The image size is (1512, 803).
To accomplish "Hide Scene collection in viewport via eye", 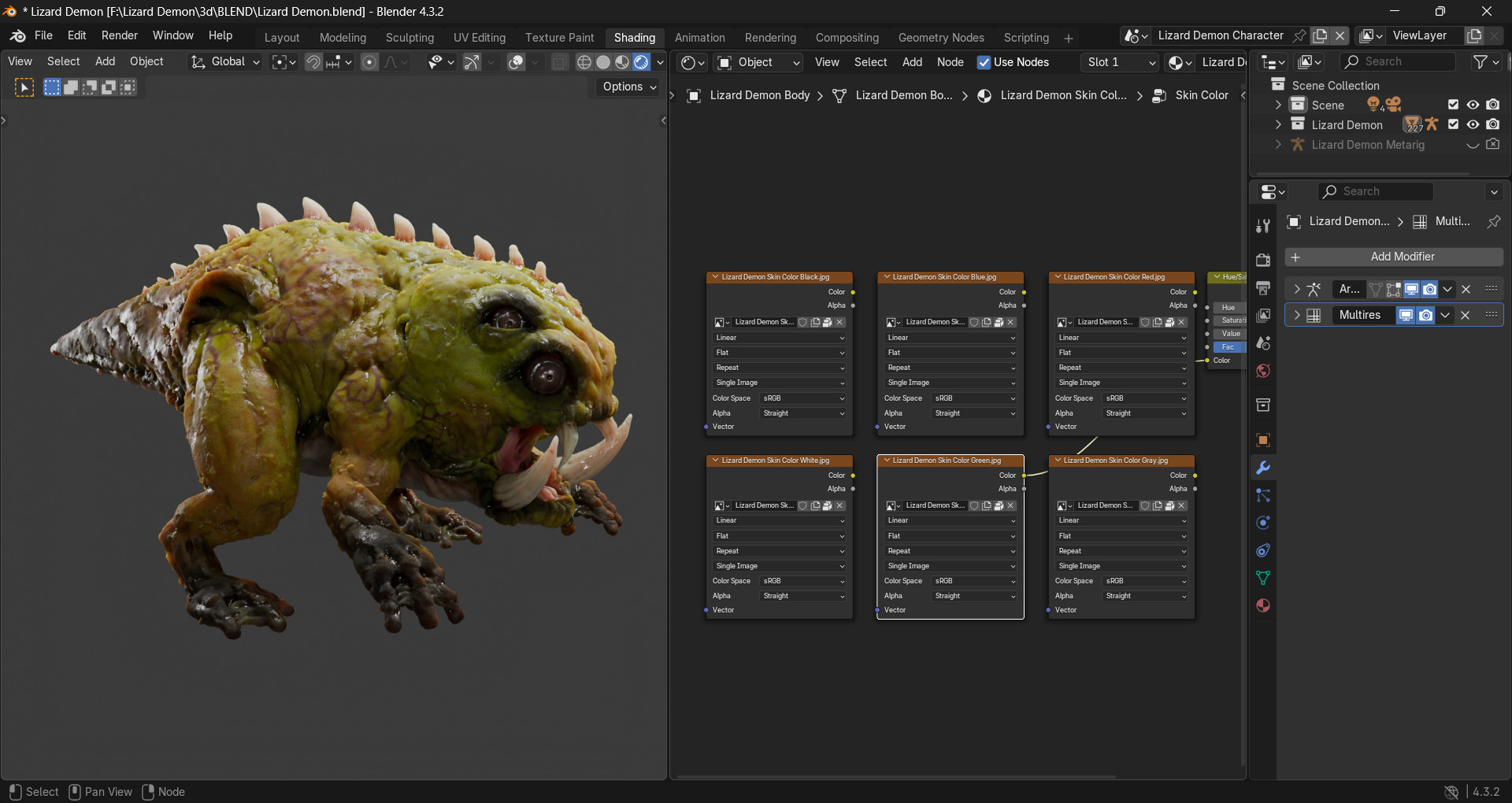I will pos(1473,105).
